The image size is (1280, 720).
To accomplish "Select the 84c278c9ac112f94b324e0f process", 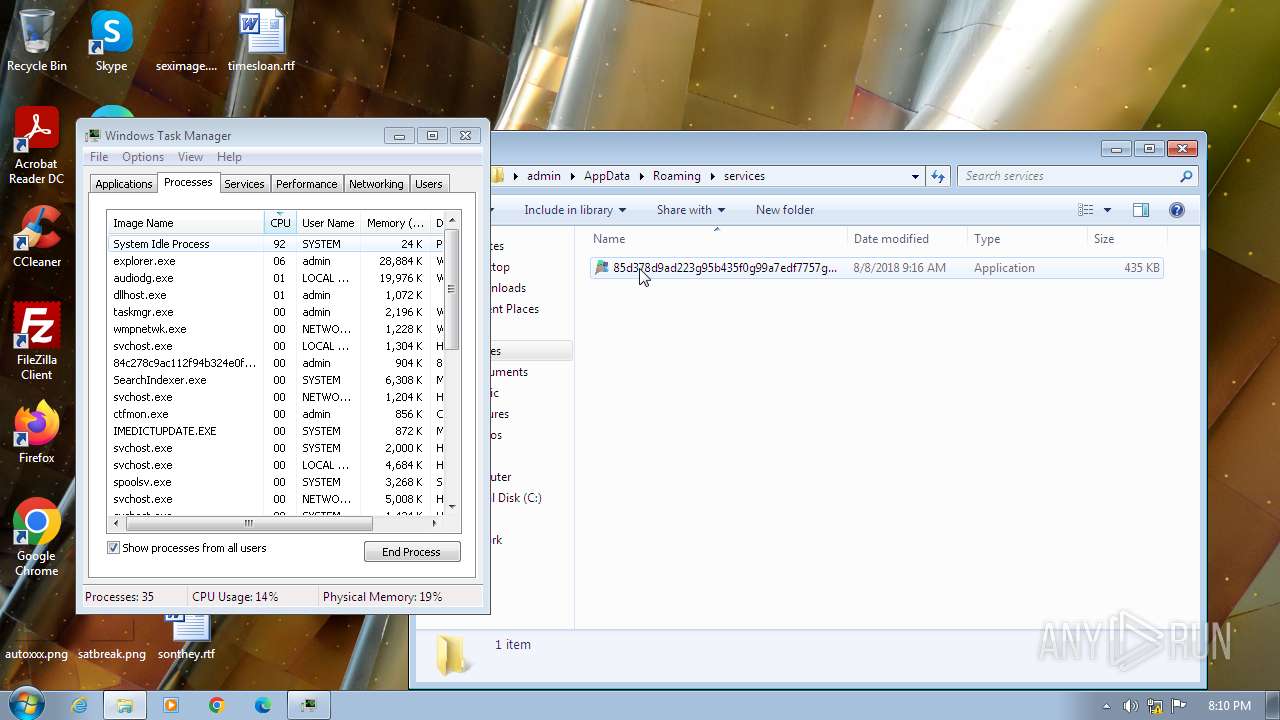I will (x=276, y=363).
